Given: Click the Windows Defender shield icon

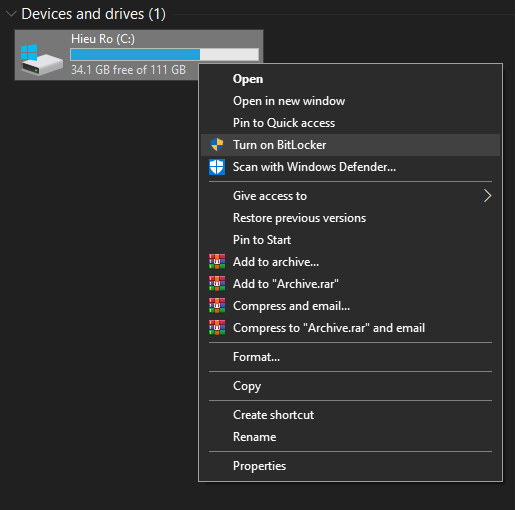Looking at the screenshot, I should click(217, 167).
